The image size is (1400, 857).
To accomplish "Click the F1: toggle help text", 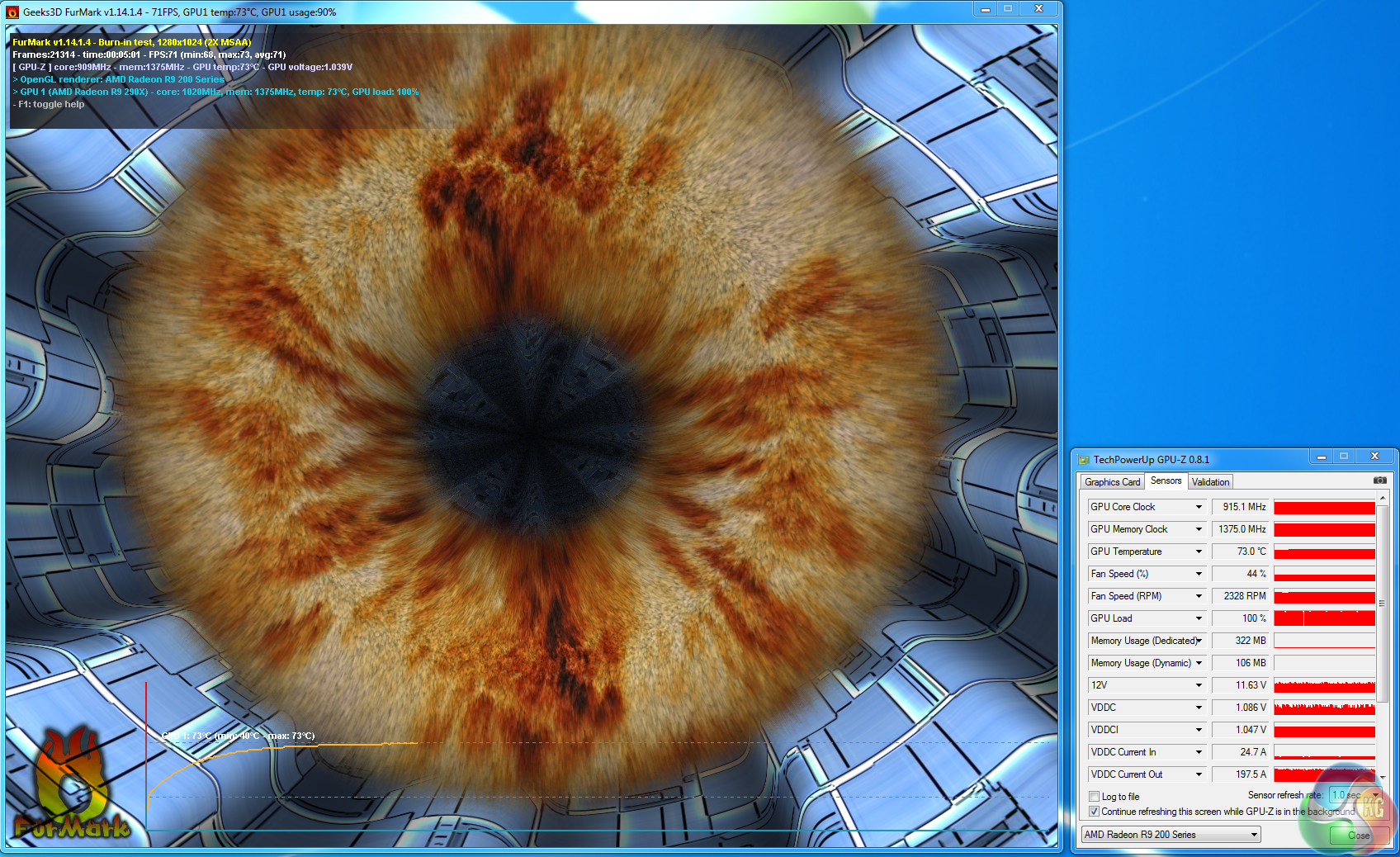I will coord(49,104).
